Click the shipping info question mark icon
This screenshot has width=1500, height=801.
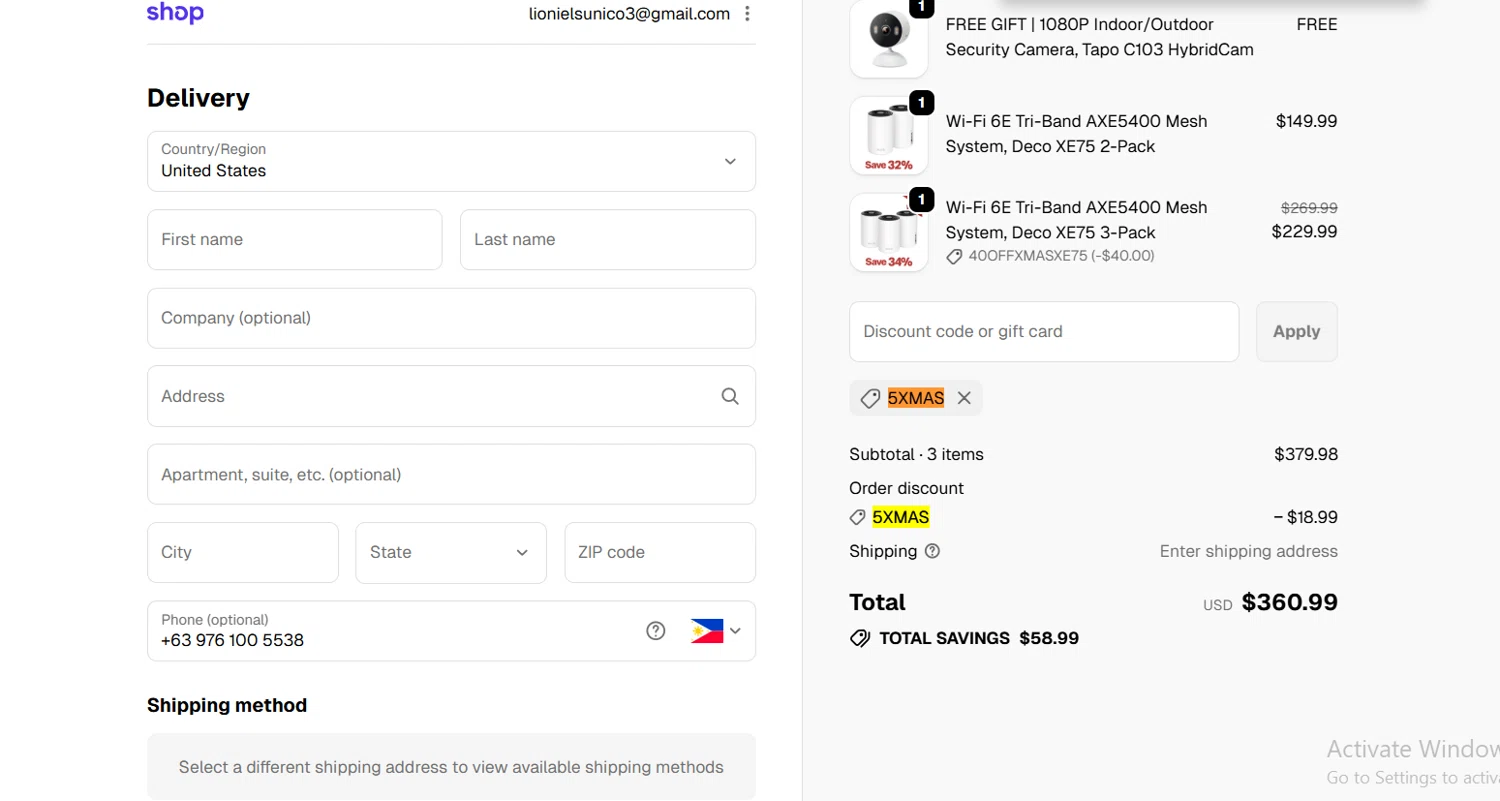tap(933, 551)
